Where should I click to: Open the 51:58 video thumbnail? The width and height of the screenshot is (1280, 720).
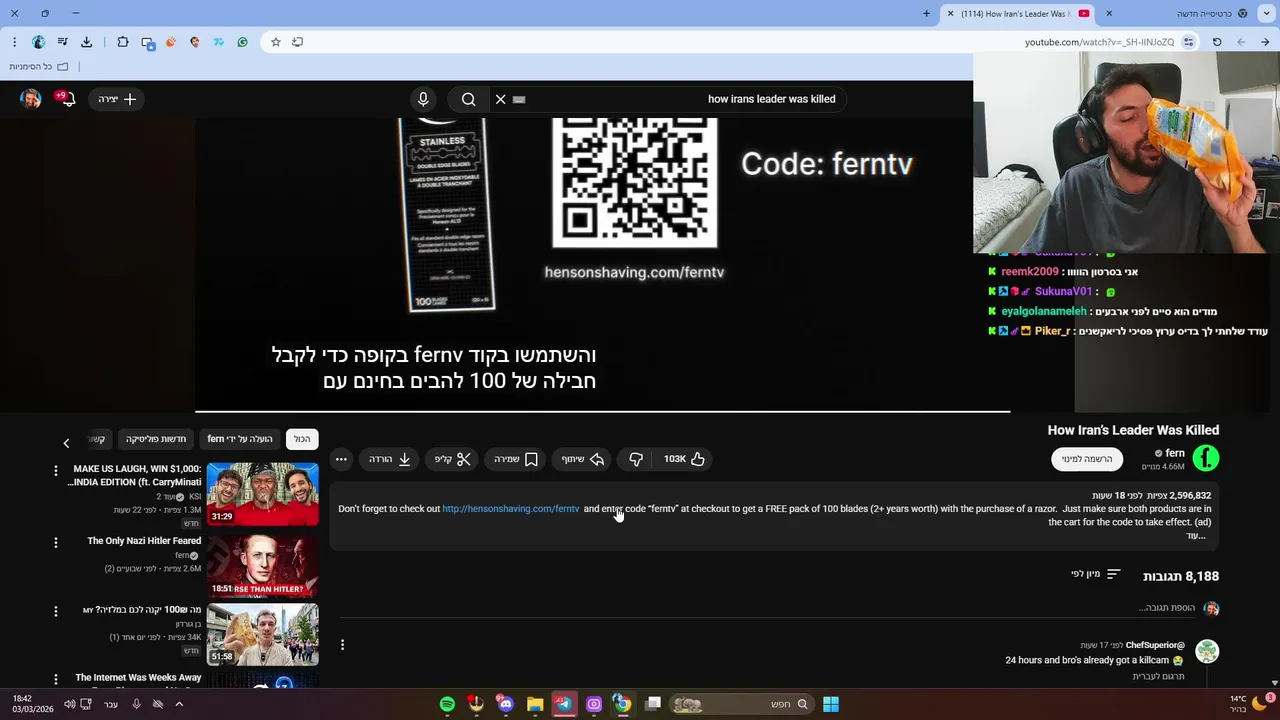click(263, 635)
